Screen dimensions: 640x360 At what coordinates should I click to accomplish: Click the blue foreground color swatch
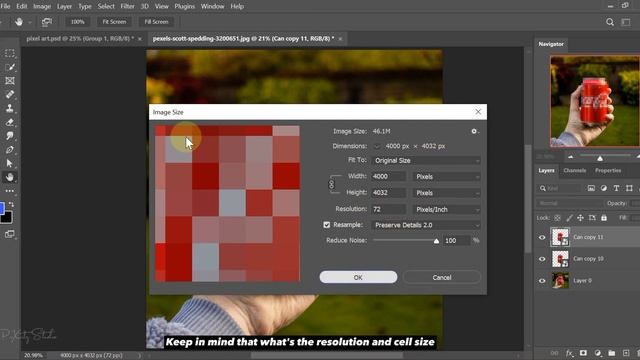pyautogui.click(x=2, y=208)
